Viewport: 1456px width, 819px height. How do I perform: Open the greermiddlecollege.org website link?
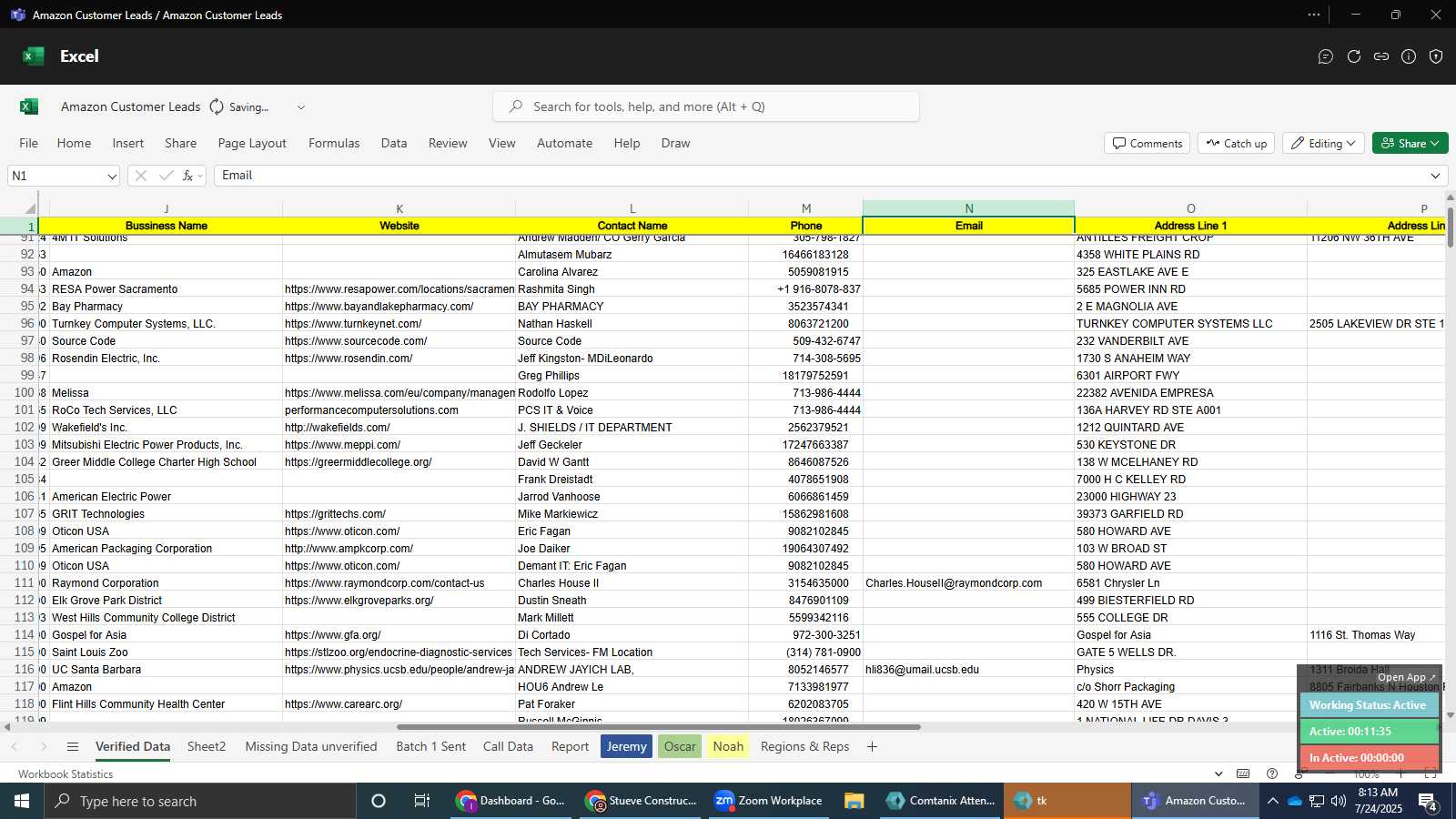pos(359,462)
